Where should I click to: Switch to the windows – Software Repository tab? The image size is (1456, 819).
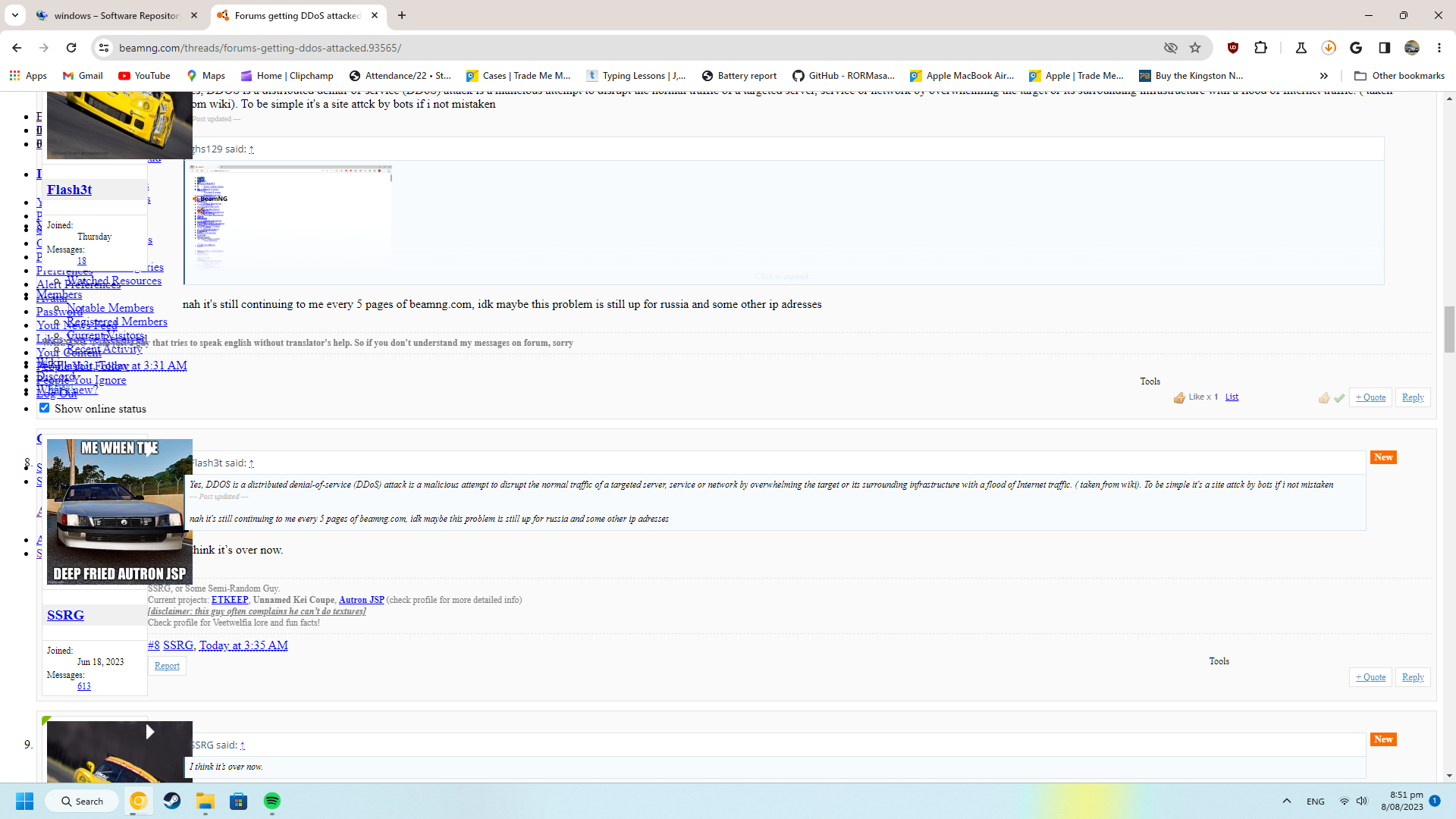pos(116,15)
